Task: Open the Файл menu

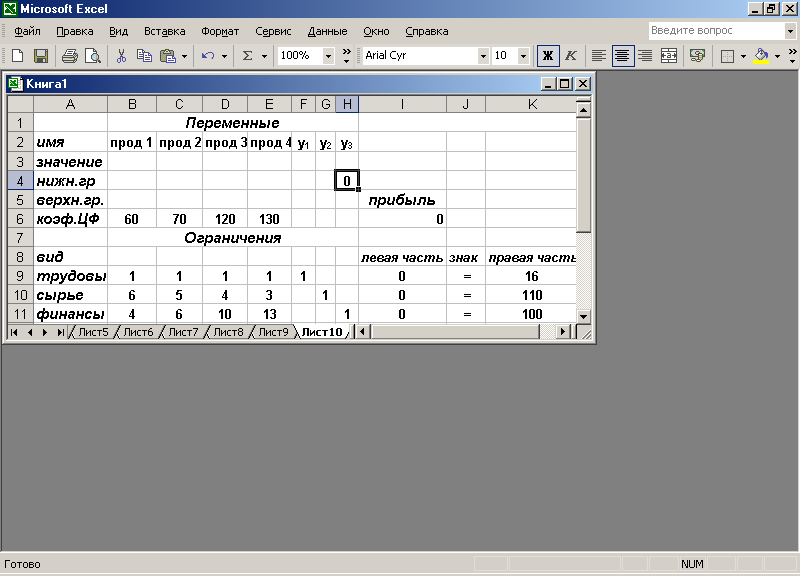Action: point(27,31)
